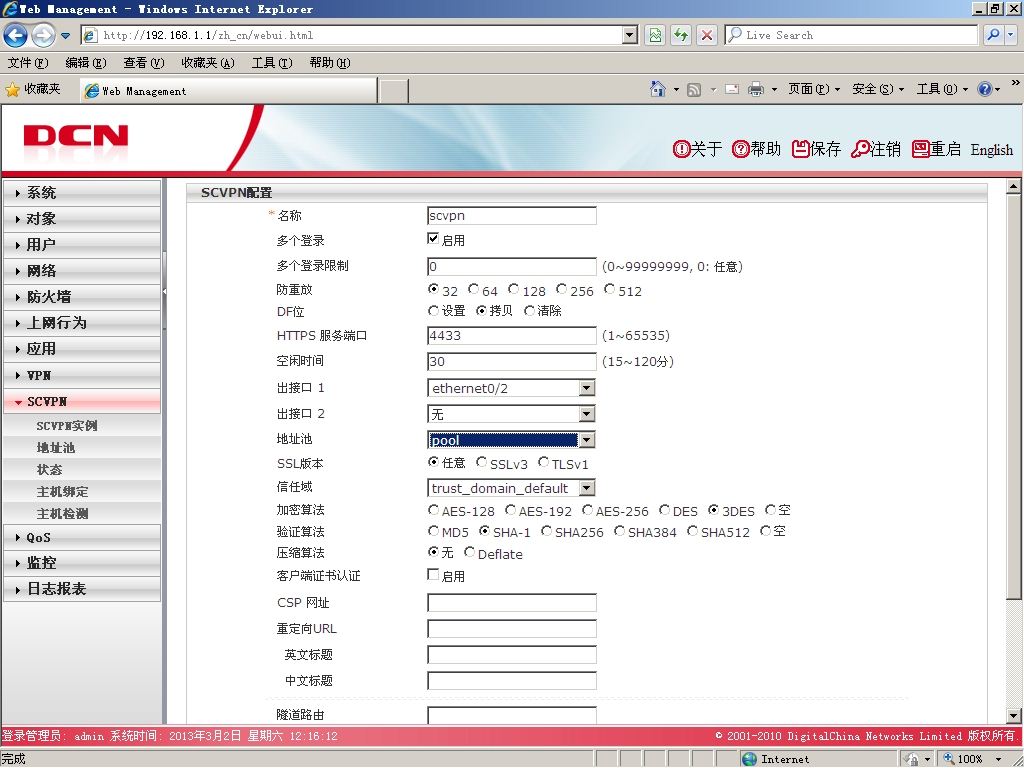Click the IE Back arrow button

tap(16, 35)
